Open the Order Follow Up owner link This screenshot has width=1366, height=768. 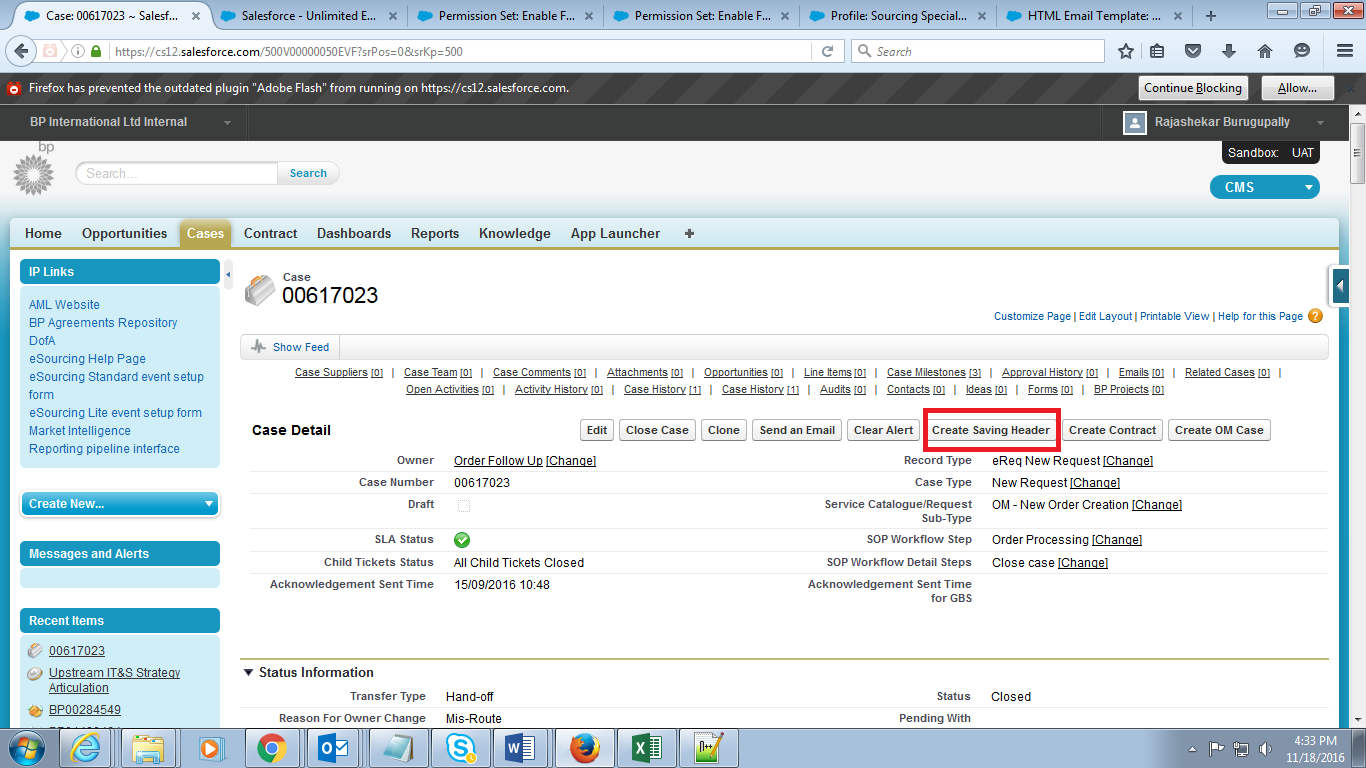(498, 461)
